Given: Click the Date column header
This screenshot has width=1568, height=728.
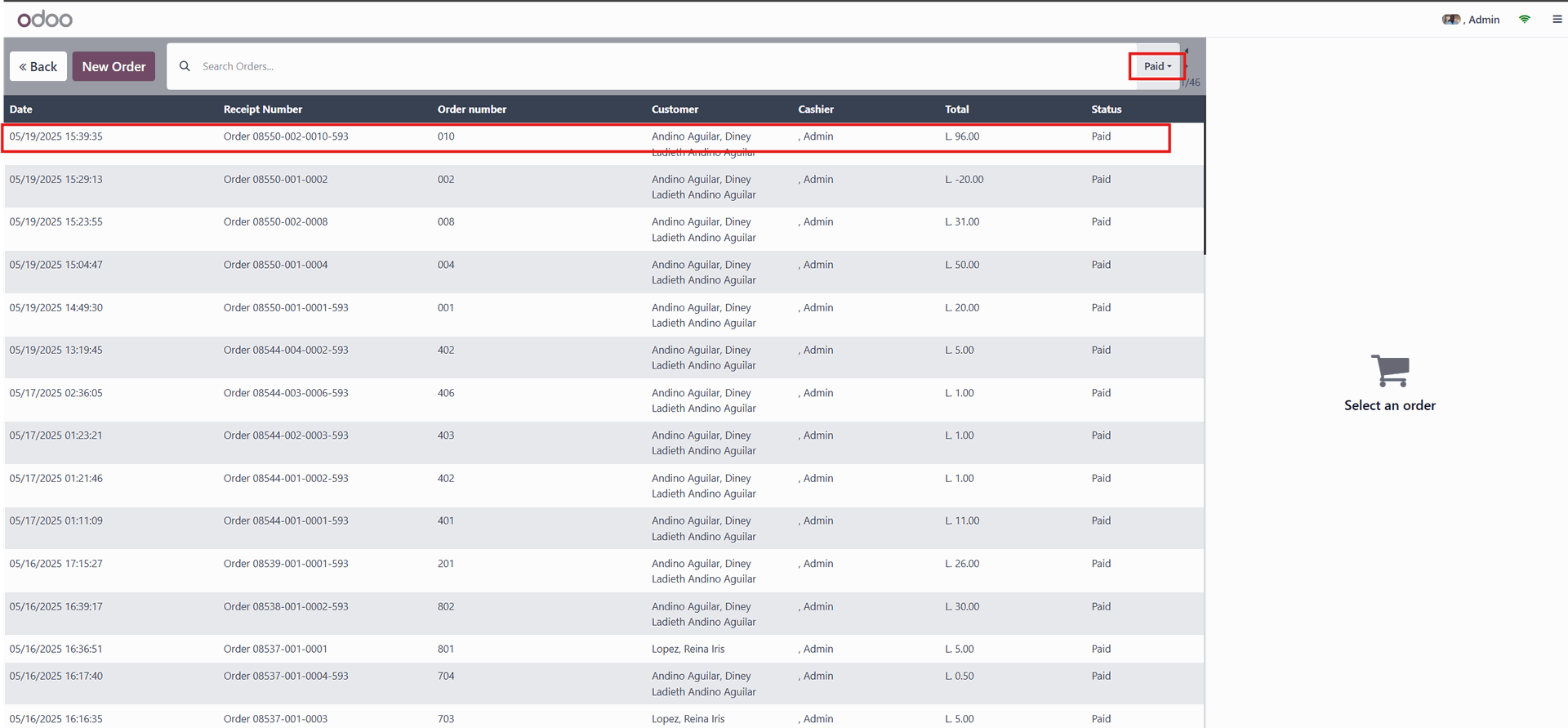Looking at the screenshot, I should click(x=21, y=109).
